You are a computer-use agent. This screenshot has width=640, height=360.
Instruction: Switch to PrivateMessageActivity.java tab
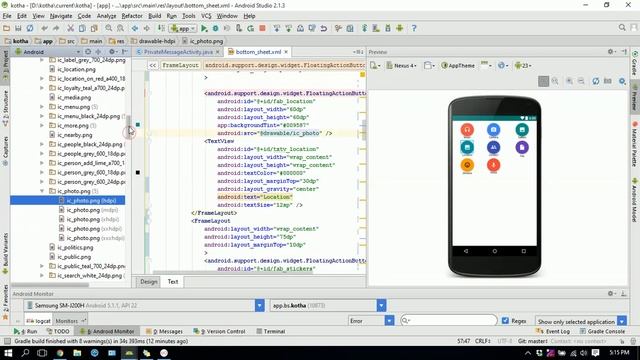178,52
